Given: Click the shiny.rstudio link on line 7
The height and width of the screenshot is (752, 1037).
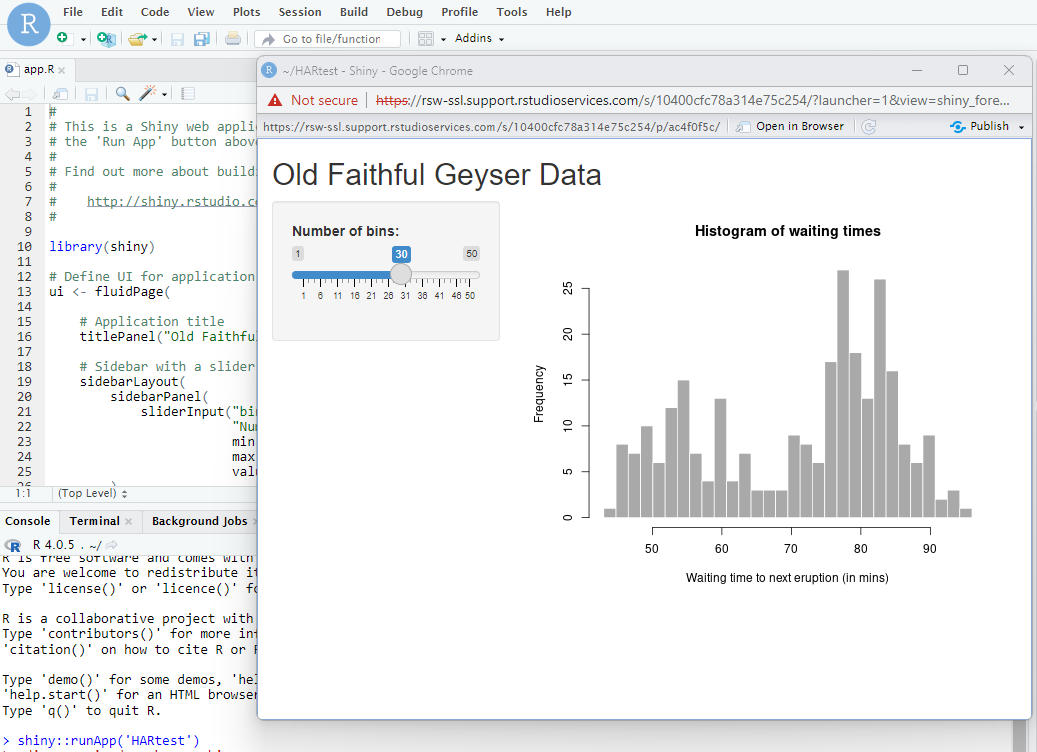Looking at the screenshot, I should pos(172,201).
